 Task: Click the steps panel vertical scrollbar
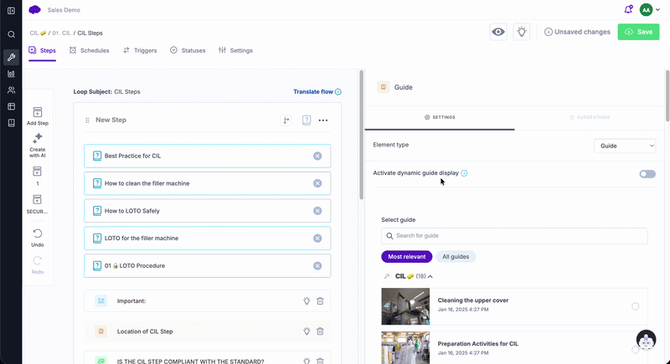point(361,135)
